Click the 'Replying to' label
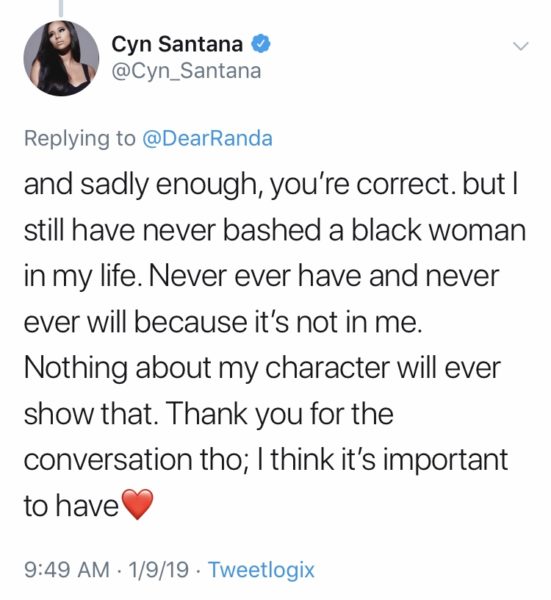The height and width of the screenshot is (600, 551). tap(80, 139)
